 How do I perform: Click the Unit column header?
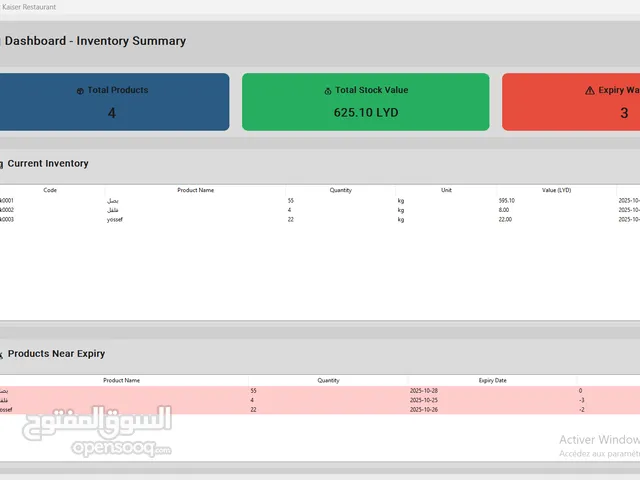coord(446,190)
